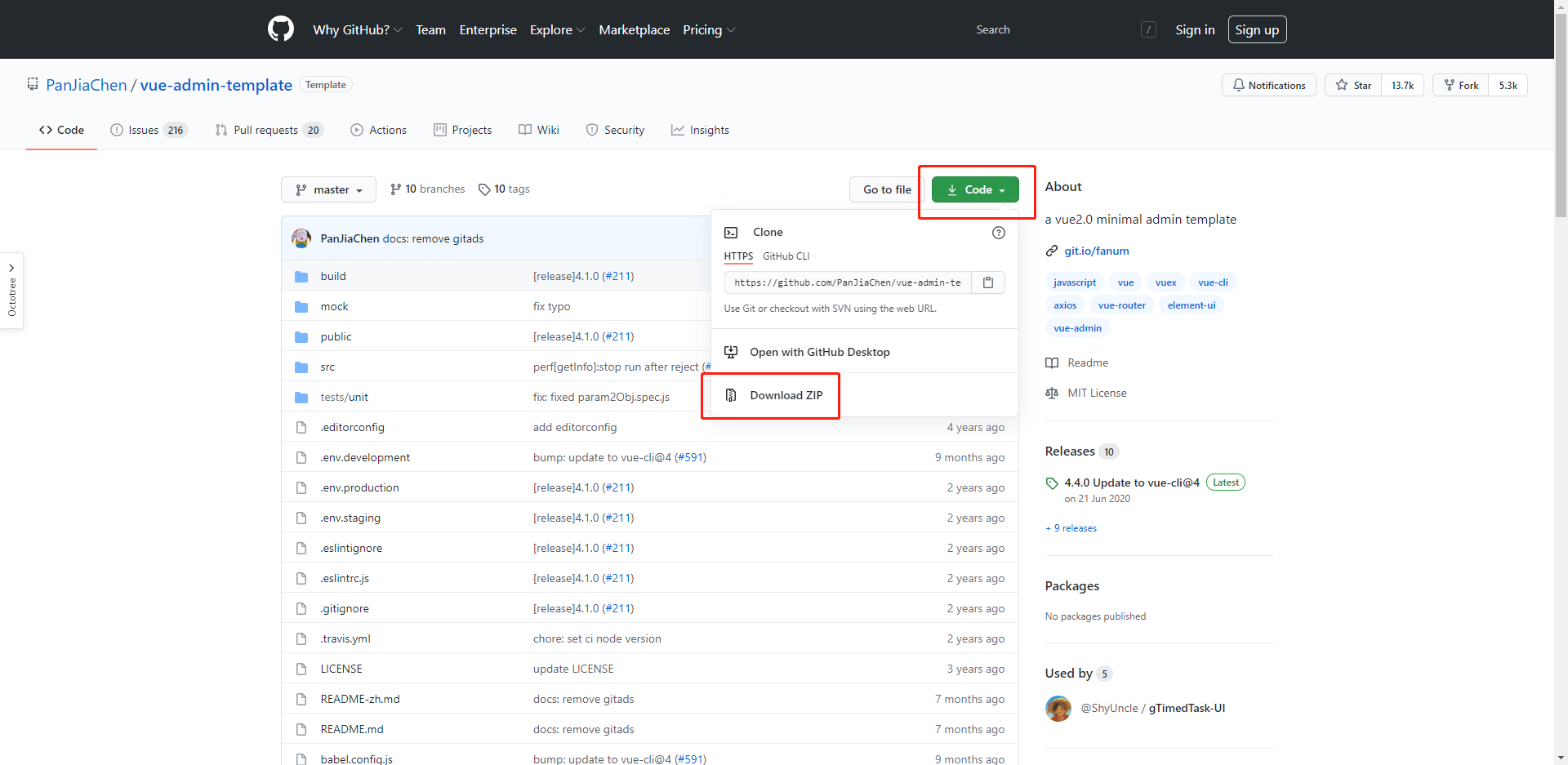Image resolution: width=1568 pixels, height=765 pixels.
Task: Open the README-zh.md file
Action: (359, 699)
